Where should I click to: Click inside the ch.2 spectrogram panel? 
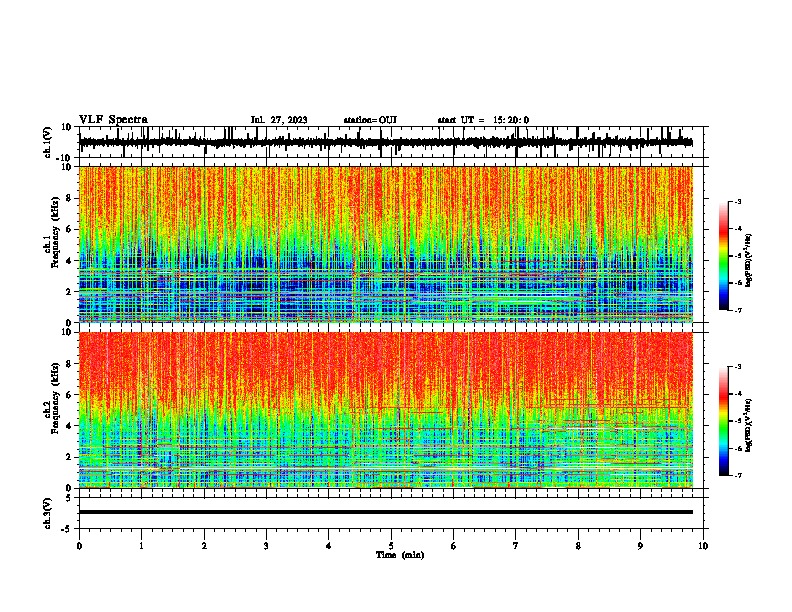385,410
